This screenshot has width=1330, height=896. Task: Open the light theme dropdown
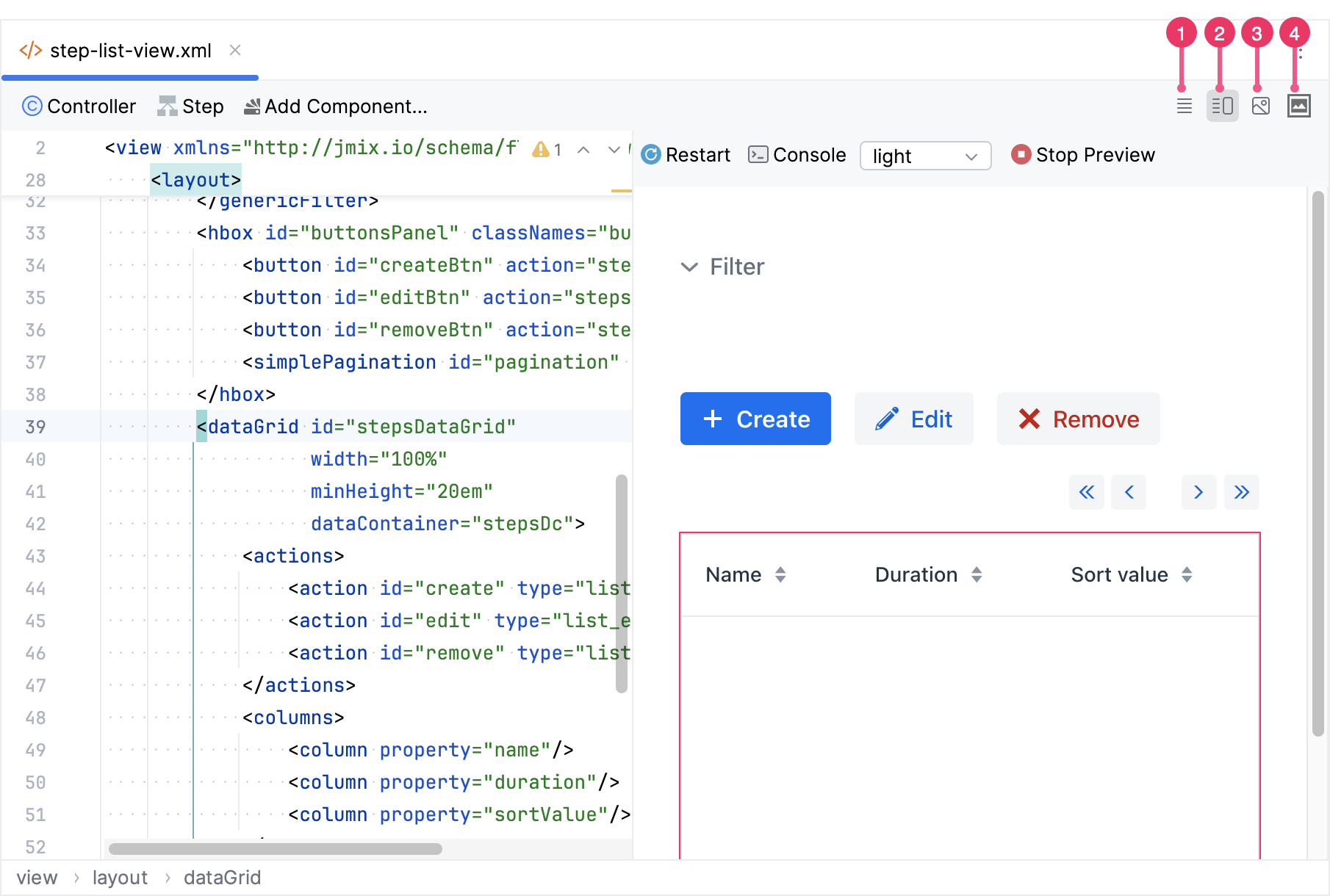[x=925, y=156]
